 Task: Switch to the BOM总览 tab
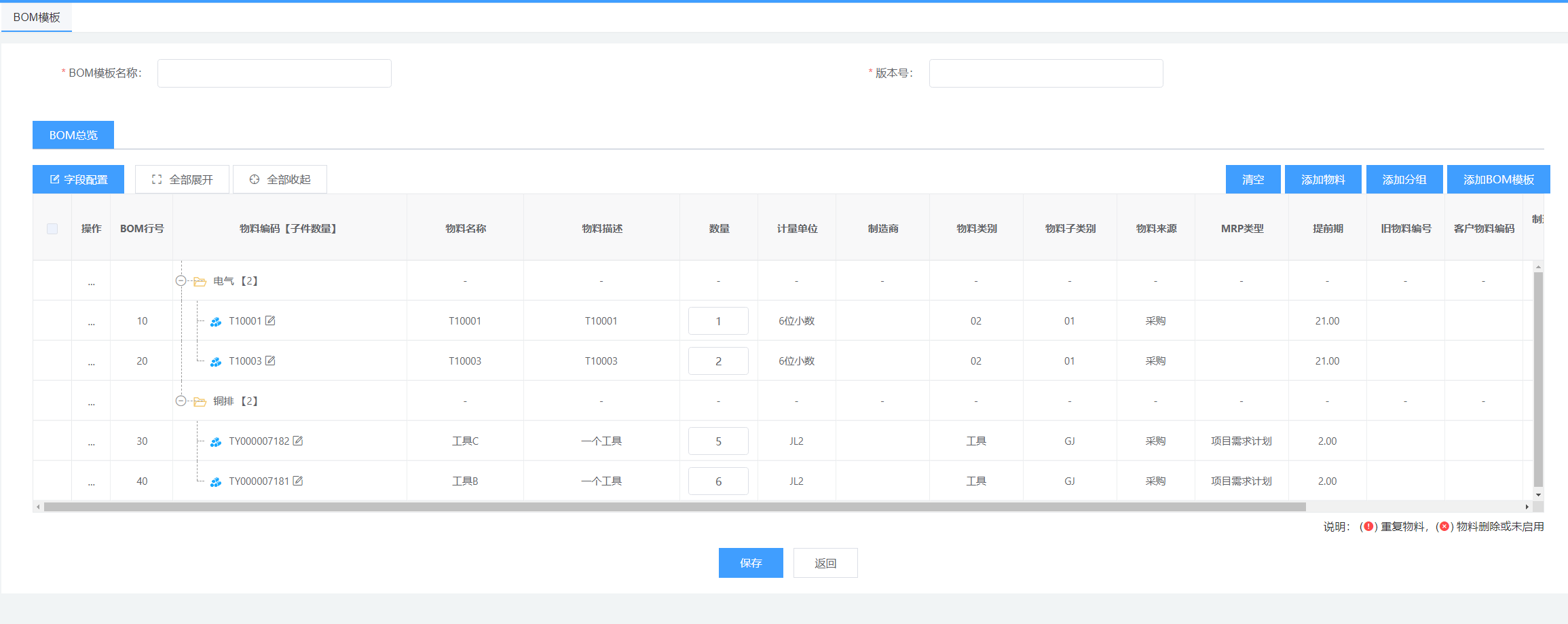(73, 135)
